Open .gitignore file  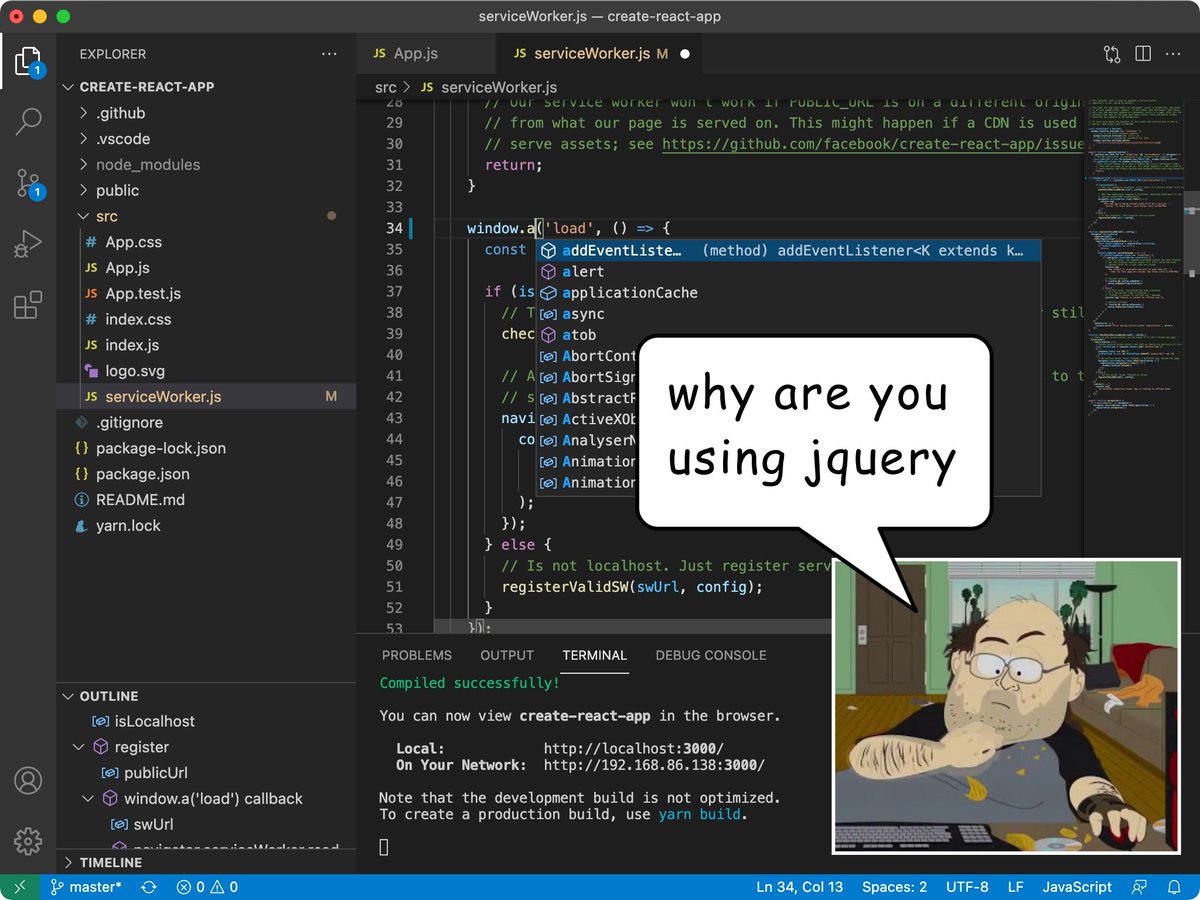point(206,423)
